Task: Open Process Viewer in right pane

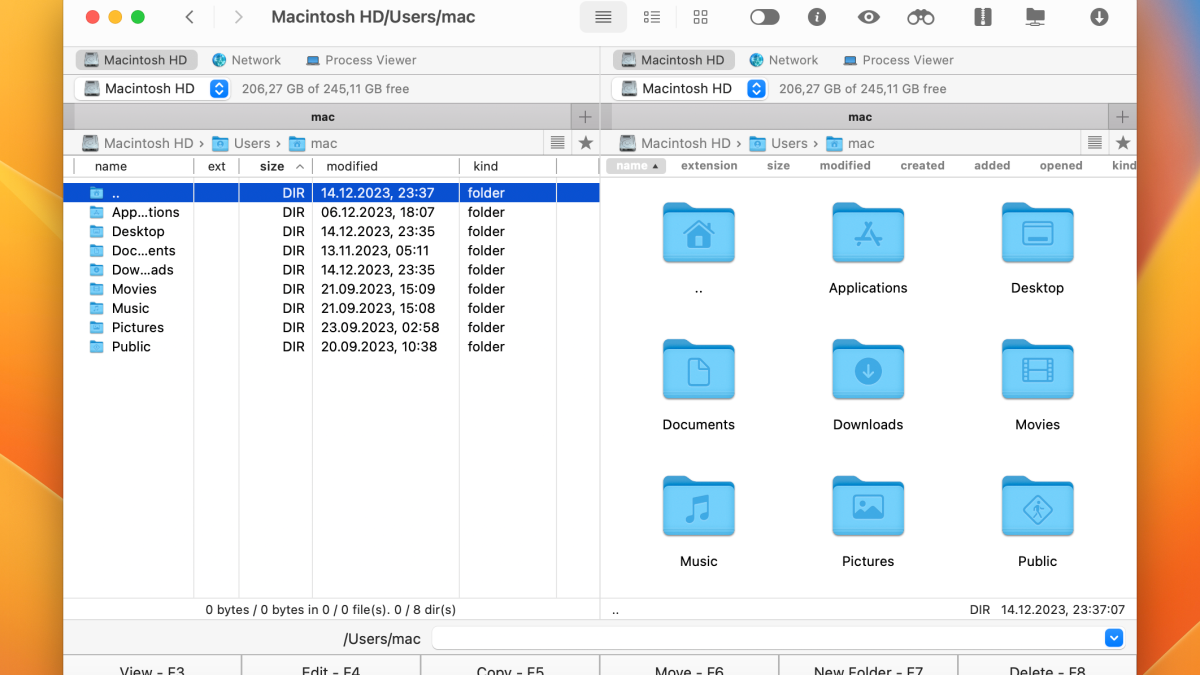Action: click(898, 60)
